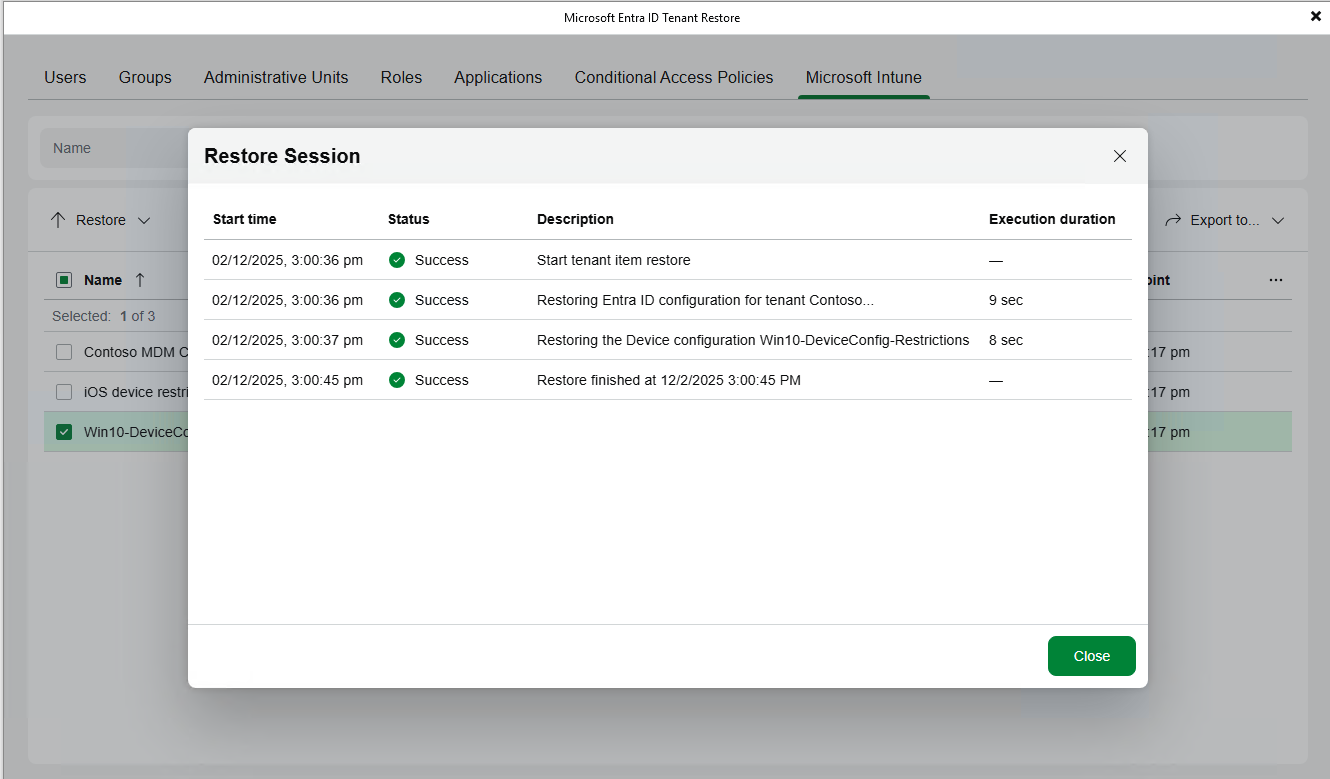The height and width of the screenshot is (779, 1330).
Task: Open the column options ellipsis menu
Action: (x=1275, y=280)
